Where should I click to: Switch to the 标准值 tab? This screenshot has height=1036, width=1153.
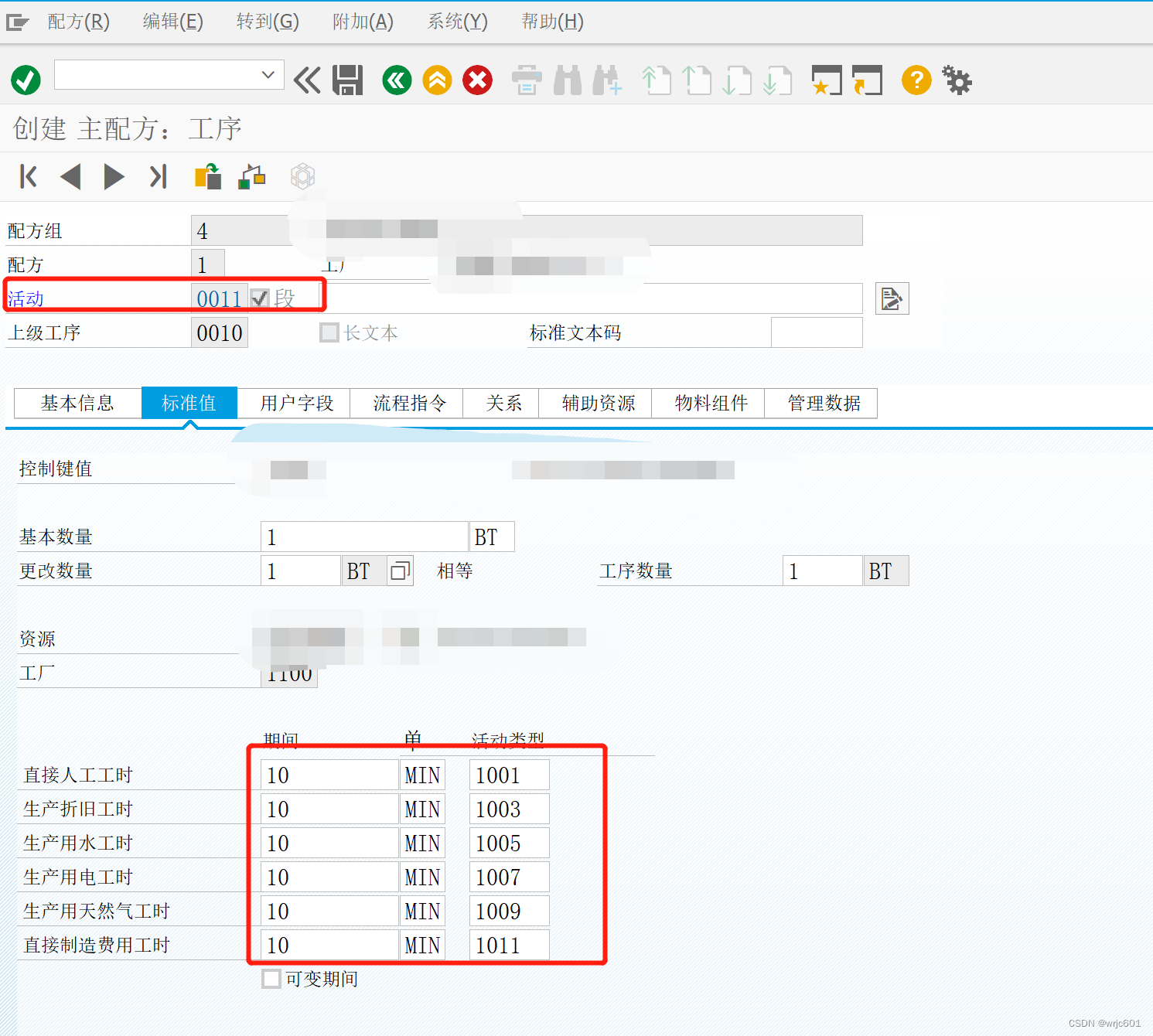tap(189, 403)
